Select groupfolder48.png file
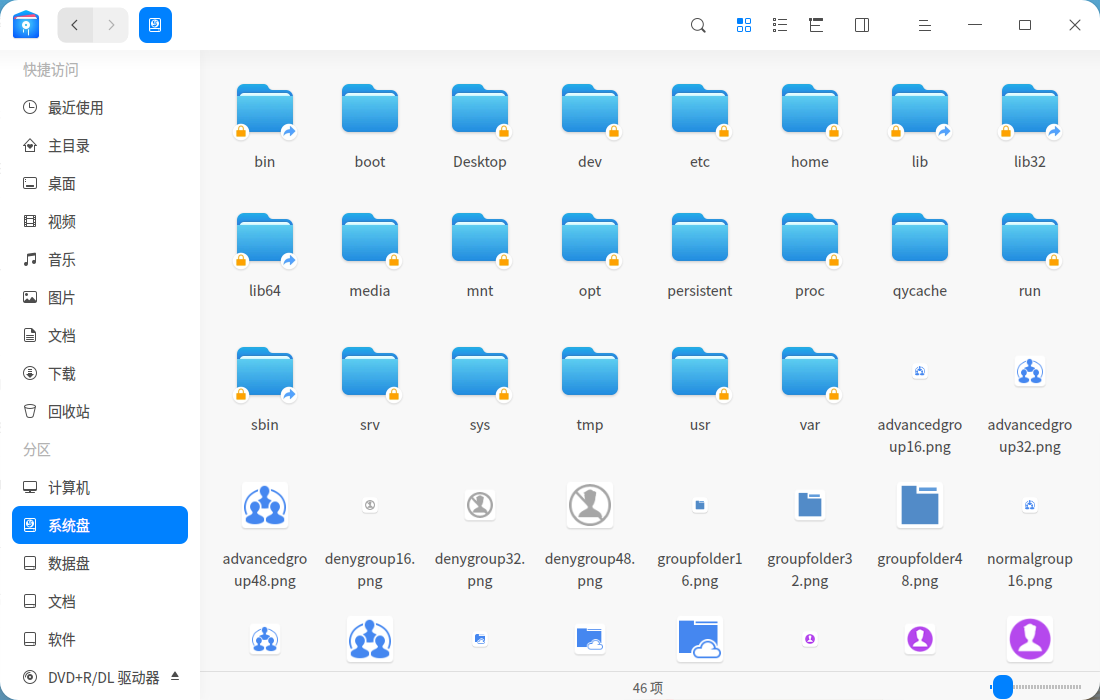This screenshot has height=700, width=1100. tap(920, 505)
